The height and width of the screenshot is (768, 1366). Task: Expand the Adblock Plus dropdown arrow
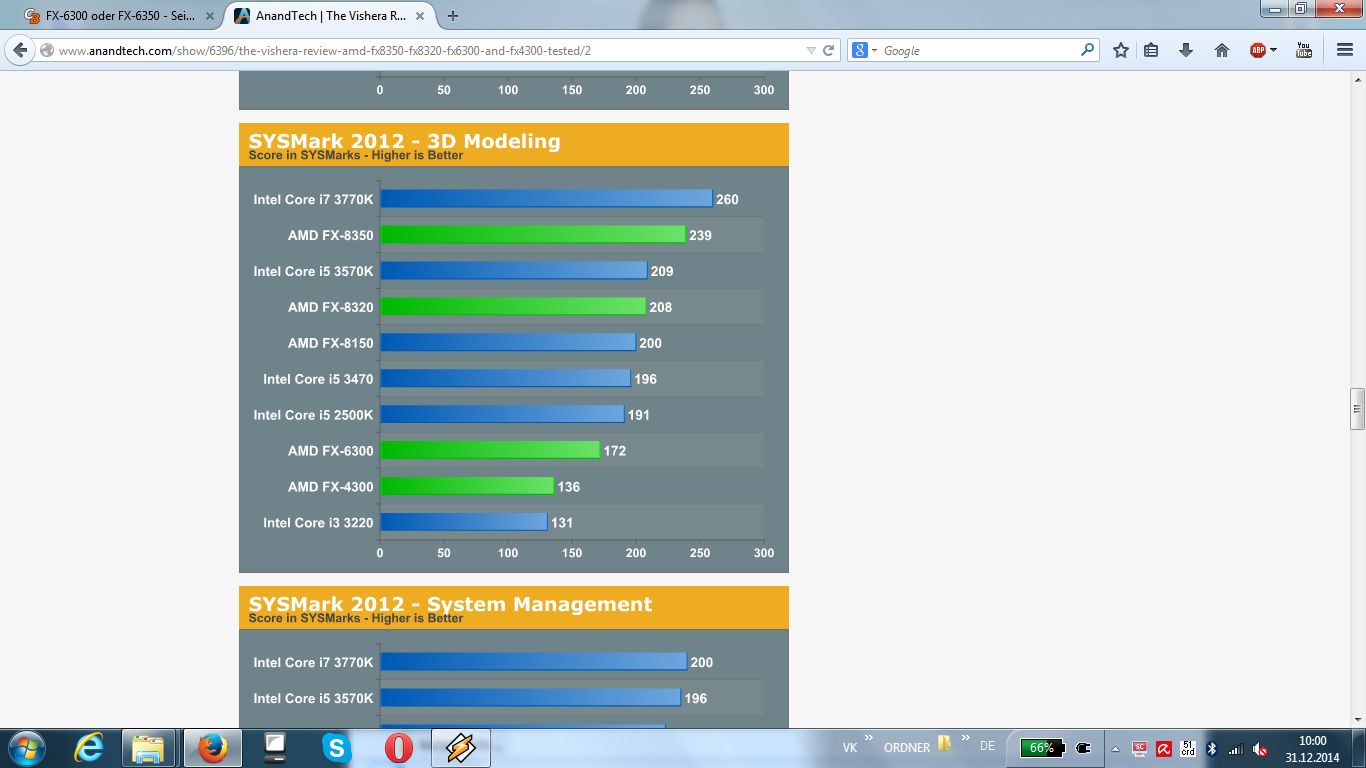pyautogui.click(x=1273, y=50)
